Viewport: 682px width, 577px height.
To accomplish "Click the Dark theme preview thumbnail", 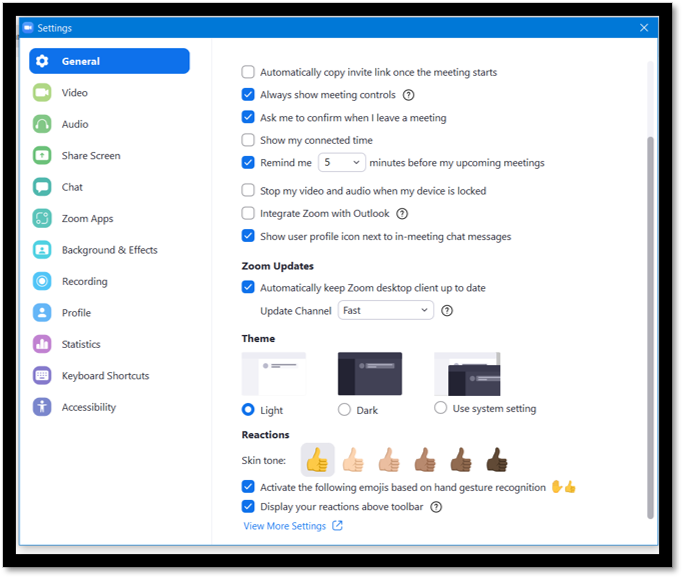I will click(370, 374).
